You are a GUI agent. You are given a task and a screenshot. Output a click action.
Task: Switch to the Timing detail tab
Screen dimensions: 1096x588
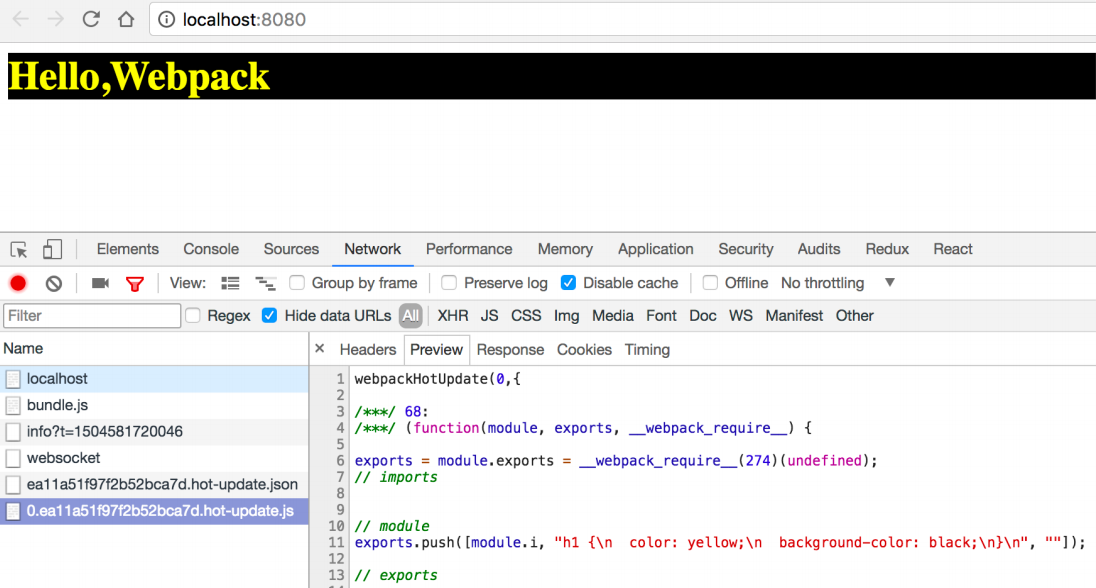coord(647,350)
